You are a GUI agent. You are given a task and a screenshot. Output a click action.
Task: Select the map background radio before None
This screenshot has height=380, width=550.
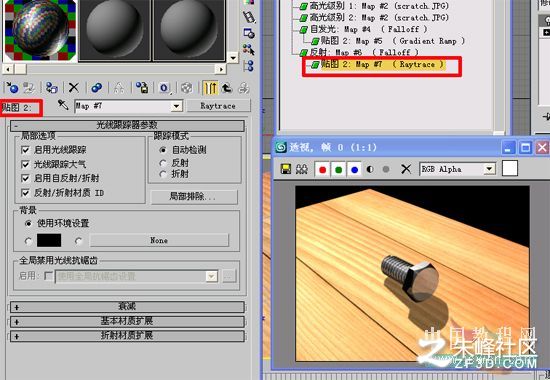pos(79,241)
